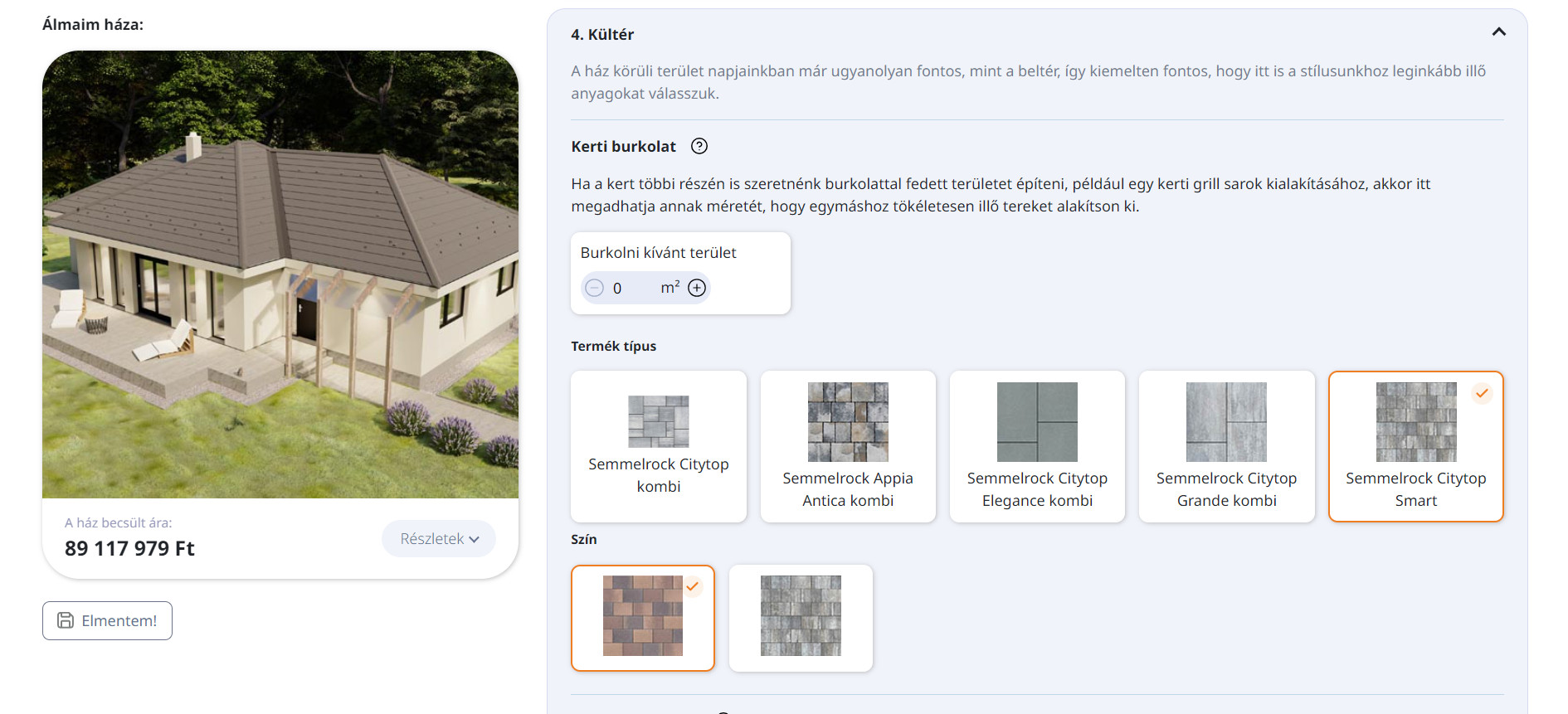Pick Semmelrock Citytop Smart product card

pyautogui.click(x=1415, y=446)
